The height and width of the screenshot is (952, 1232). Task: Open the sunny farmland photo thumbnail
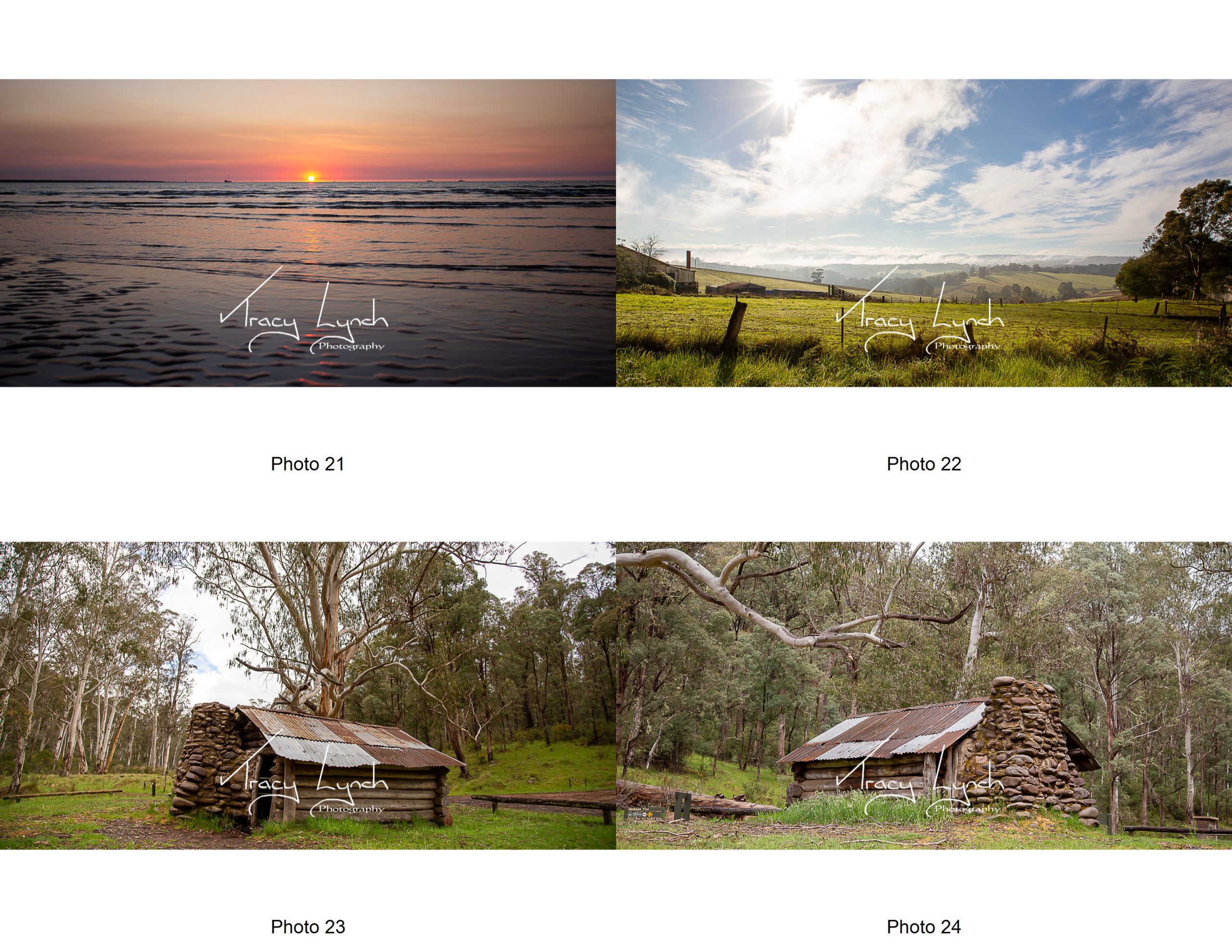924,232
